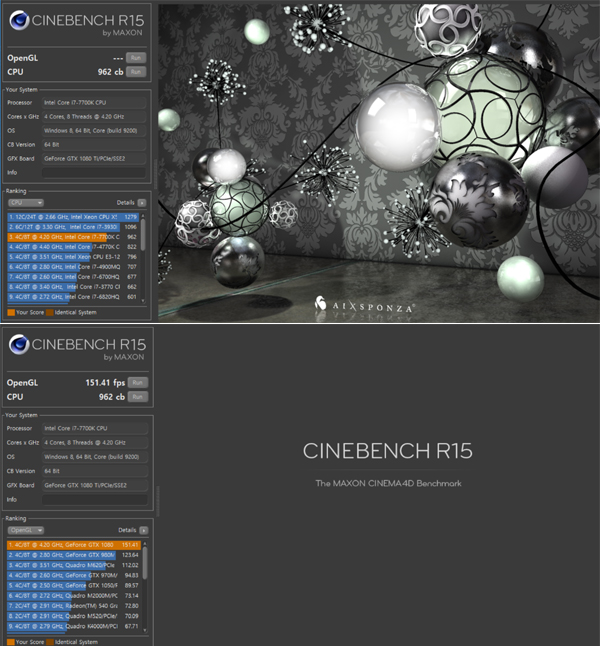Click the Details label in the OpenGL ranking panel
The height and width of the screenshot is (646, 600).
127,530
